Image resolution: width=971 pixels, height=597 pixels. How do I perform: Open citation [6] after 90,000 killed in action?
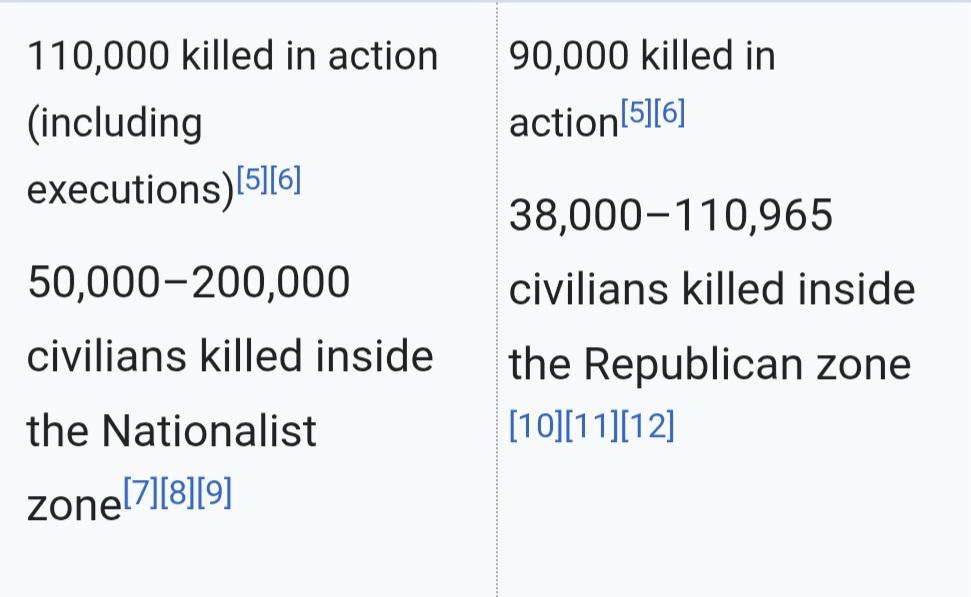[x=669, y=113]
